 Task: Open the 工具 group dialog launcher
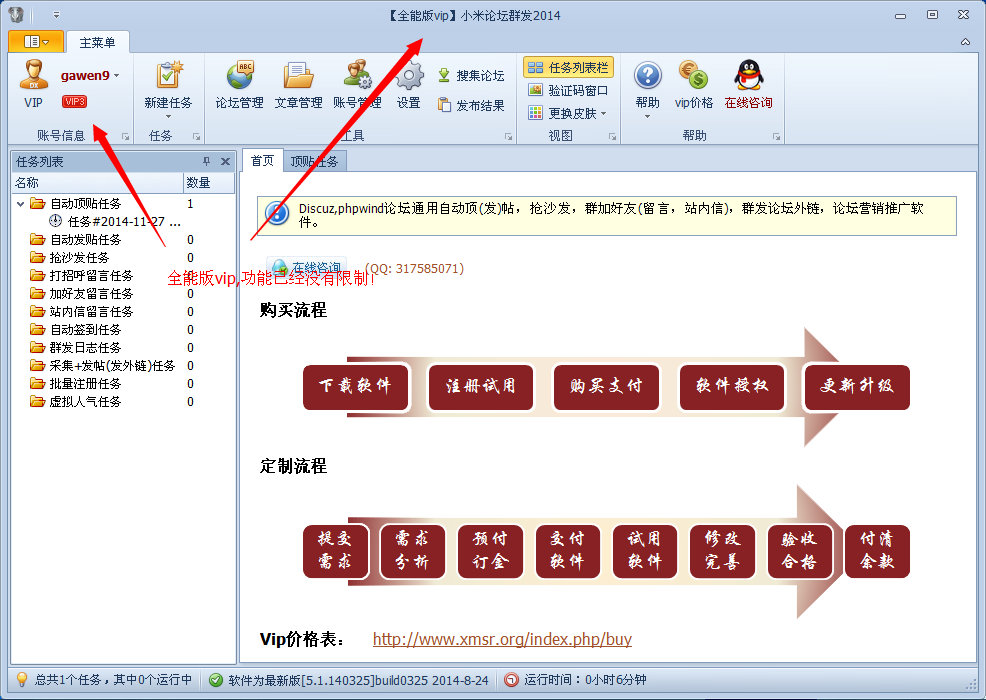point(508,136)
